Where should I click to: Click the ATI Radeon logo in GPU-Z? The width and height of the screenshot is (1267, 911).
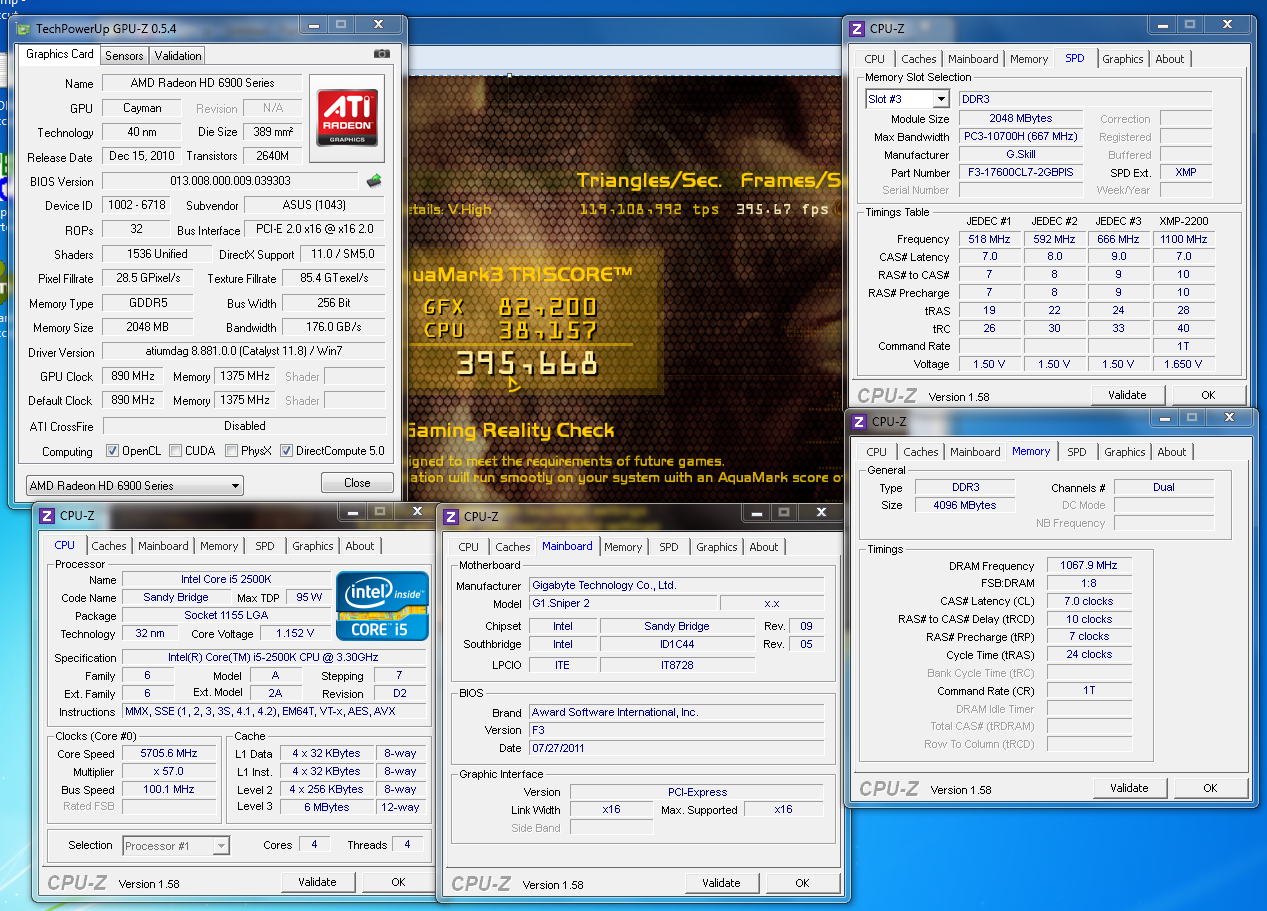point(347,118)
